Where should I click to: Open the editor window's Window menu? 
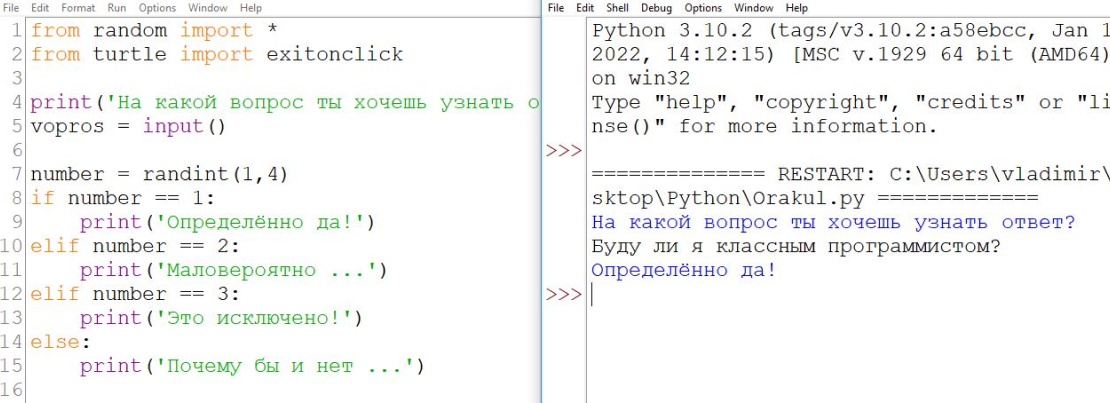(207, 8)
